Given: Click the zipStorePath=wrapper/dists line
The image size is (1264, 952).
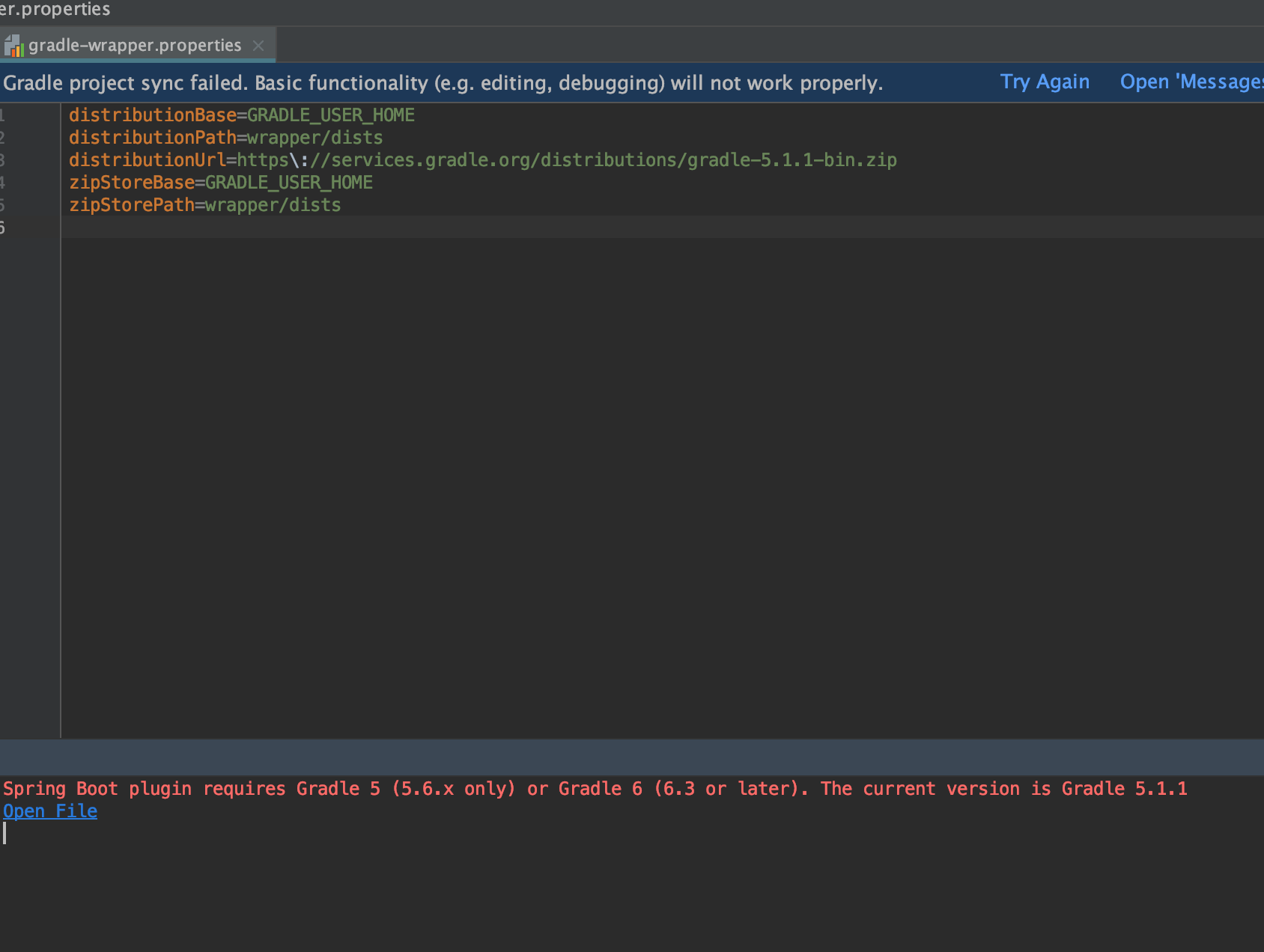Looking at the screenshot, I should click(205, 205).
